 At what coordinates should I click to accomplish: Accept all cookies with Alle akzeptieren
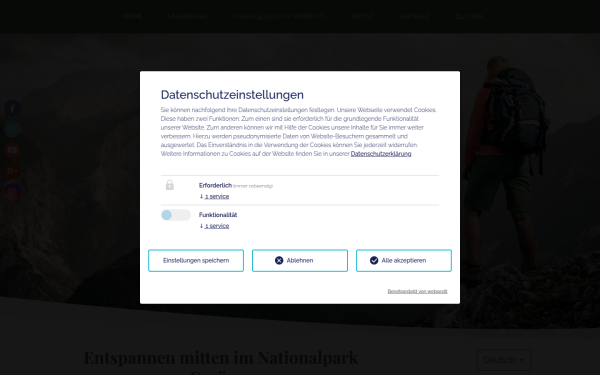click(x=404, y=261)
